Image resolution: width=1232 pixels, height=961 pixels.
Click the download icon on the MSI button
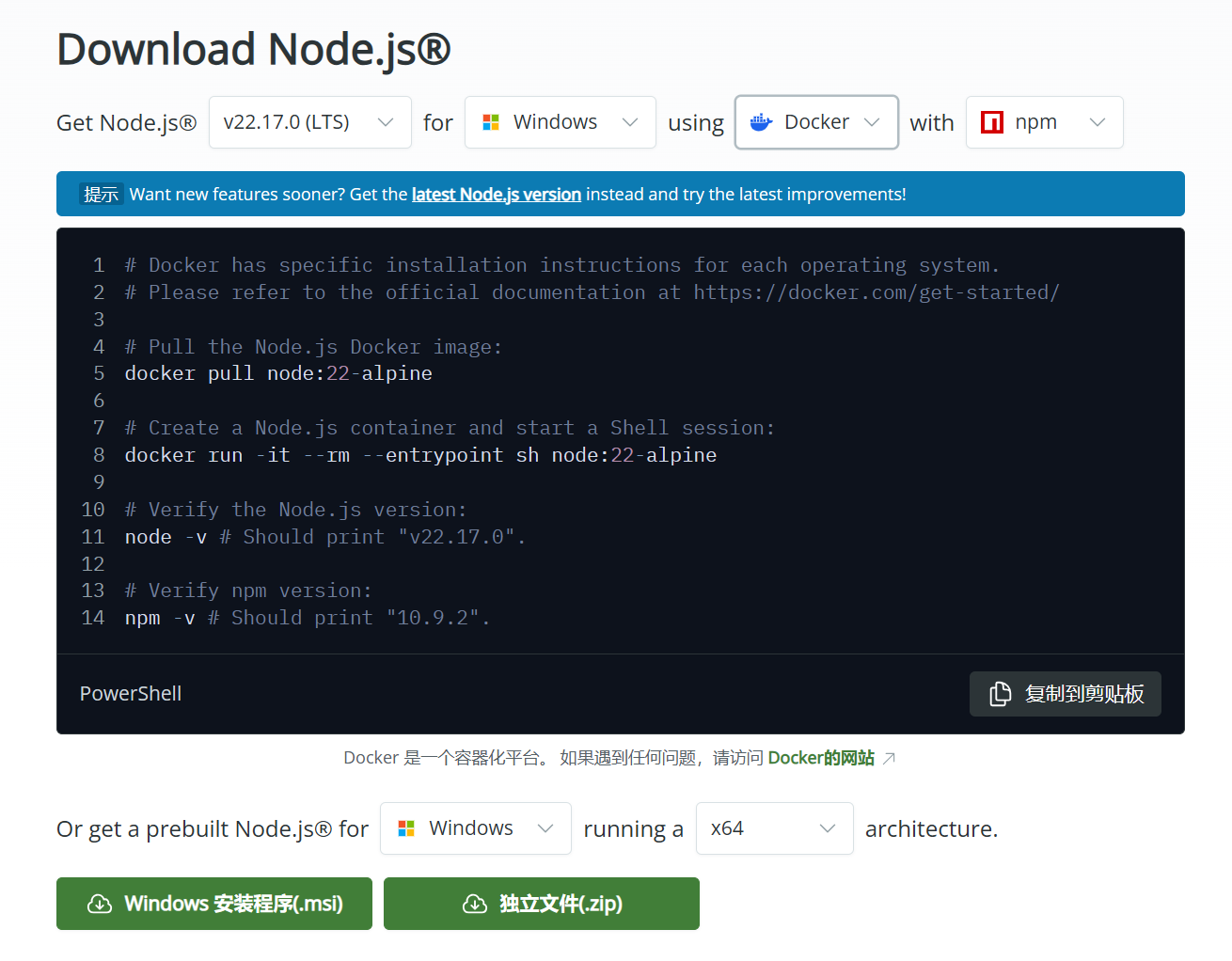pyautogui.click(x=100, y=904)
